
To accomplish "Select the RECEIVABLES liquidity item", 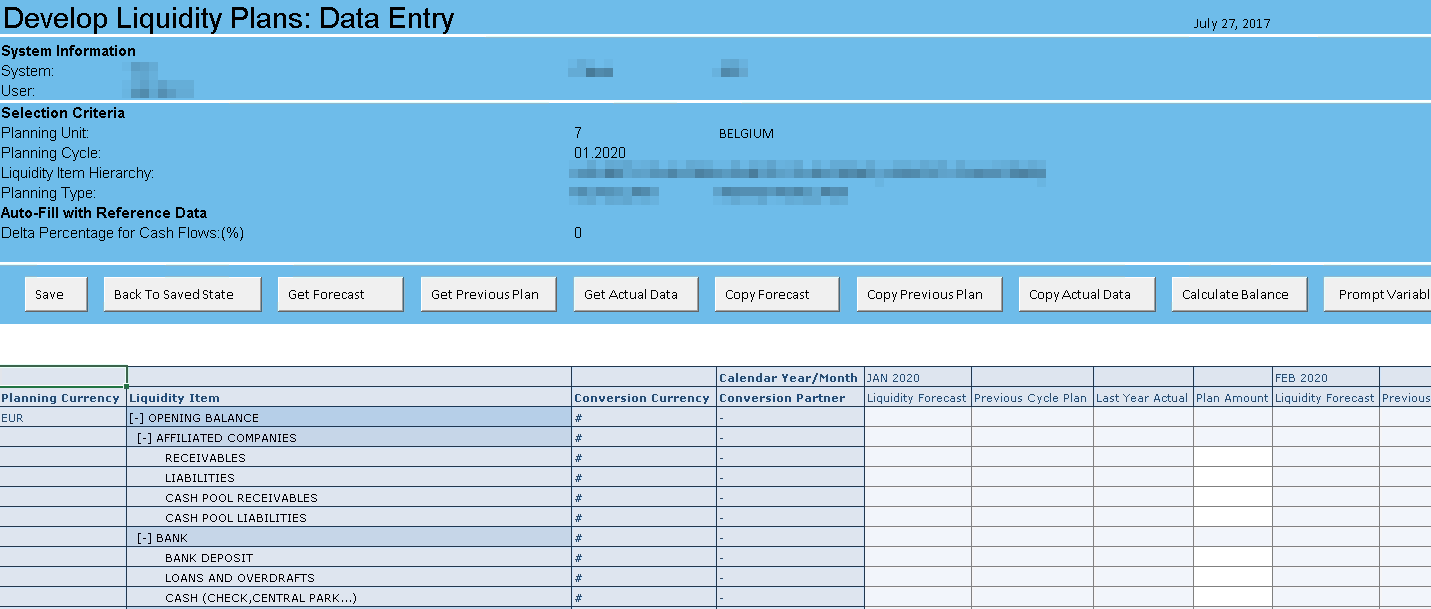I will (205, 458).
